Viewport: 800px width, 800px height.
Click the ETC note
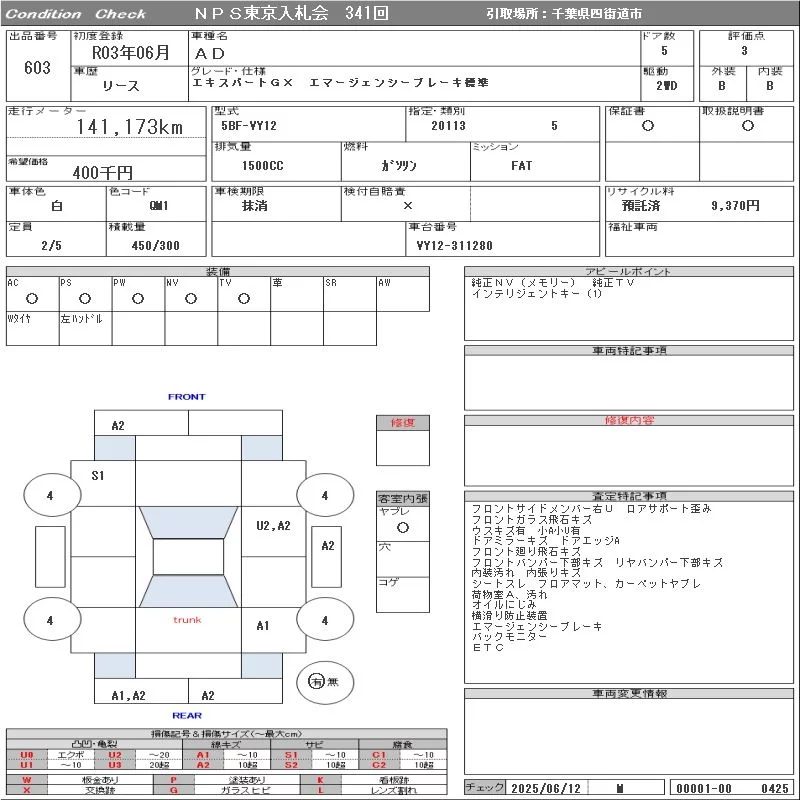[x=488, y=647]
